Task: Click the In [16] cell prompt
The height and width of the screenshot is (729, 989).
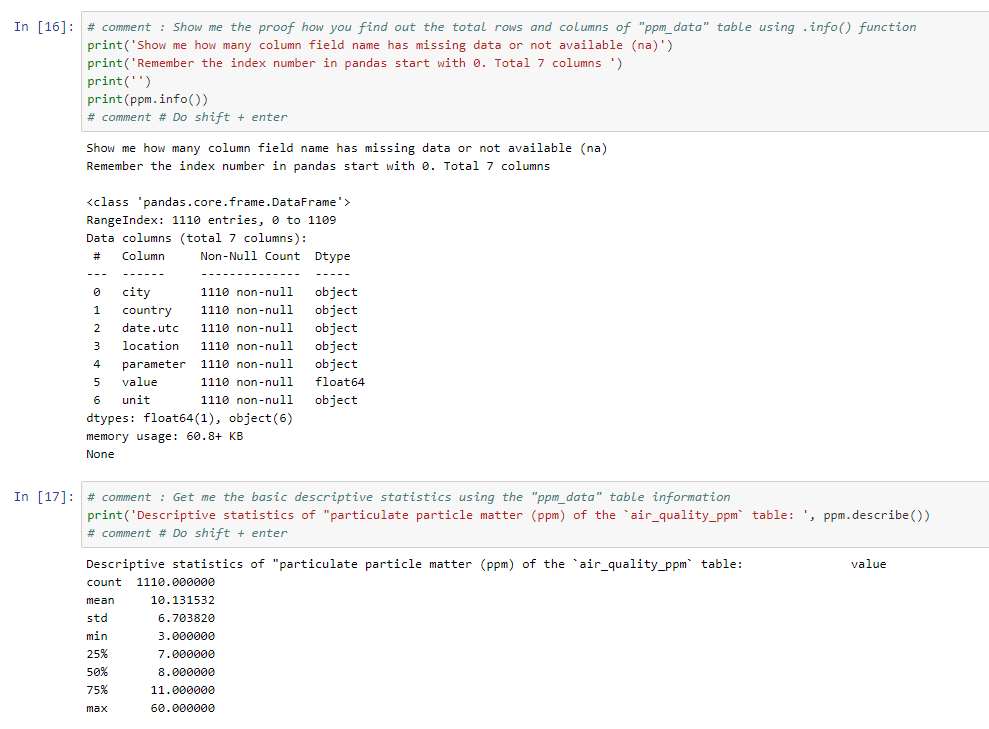Action: 46,27
